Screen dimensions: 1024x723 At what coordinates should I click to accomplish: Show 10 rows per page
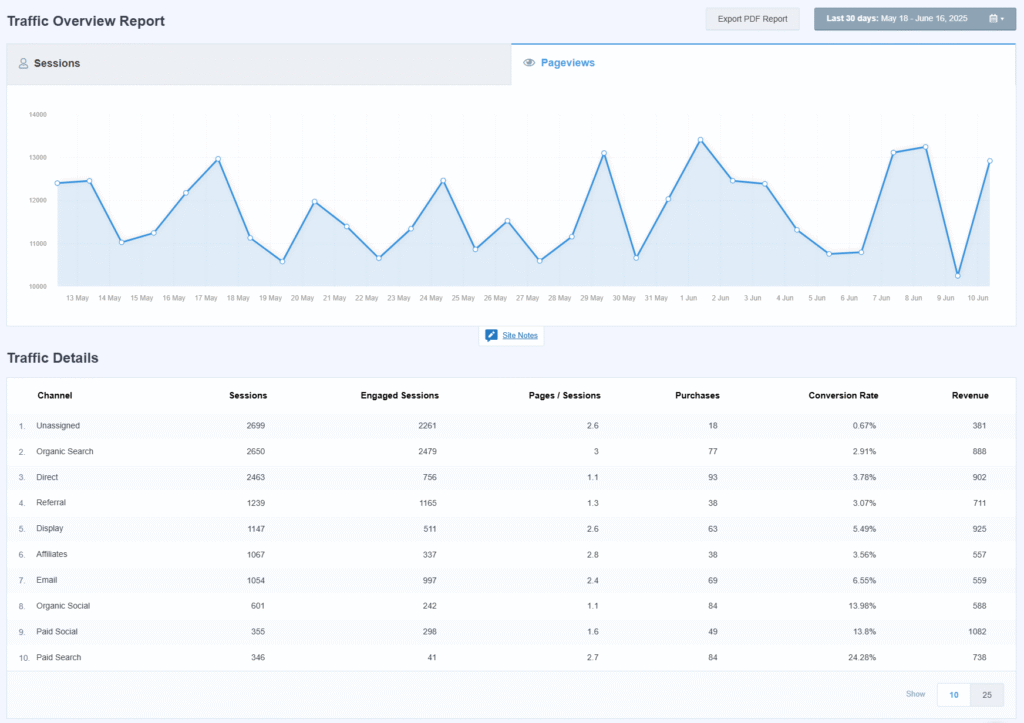953,695
